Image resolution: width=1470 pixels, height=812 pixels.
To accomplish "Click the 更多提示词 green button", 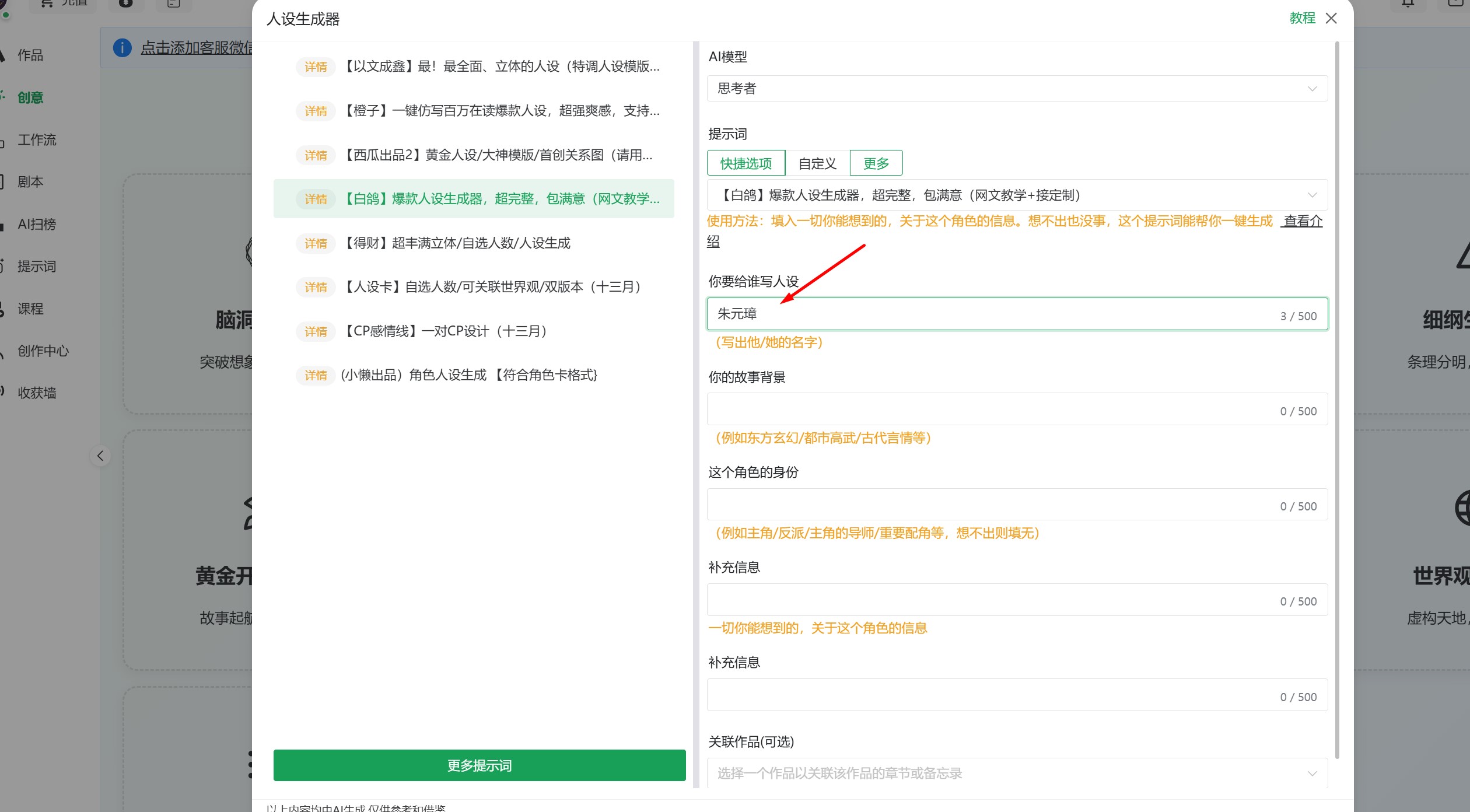I will [x=479, y=765].
